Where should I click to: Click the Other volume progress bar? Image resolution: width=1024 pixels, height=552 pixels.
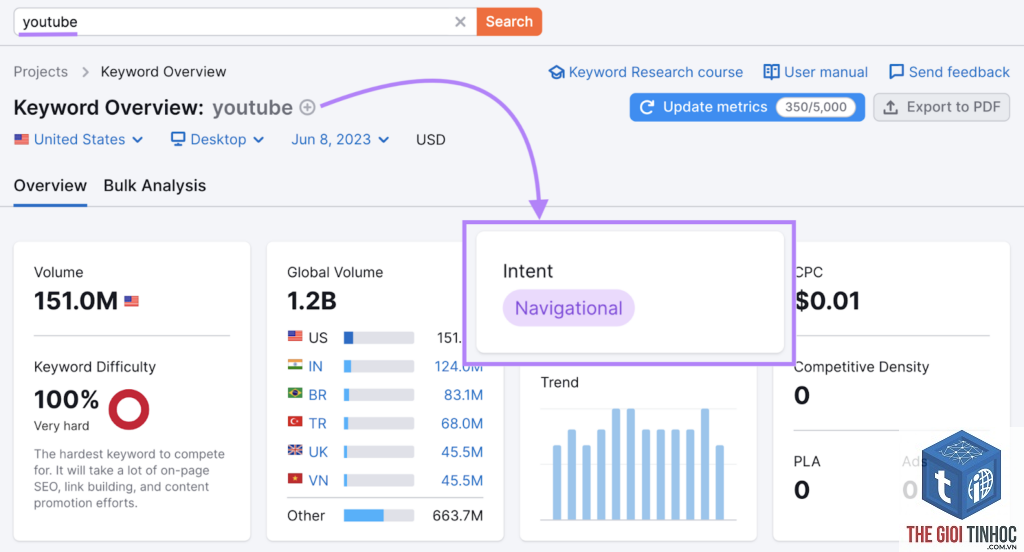(379, 515)
